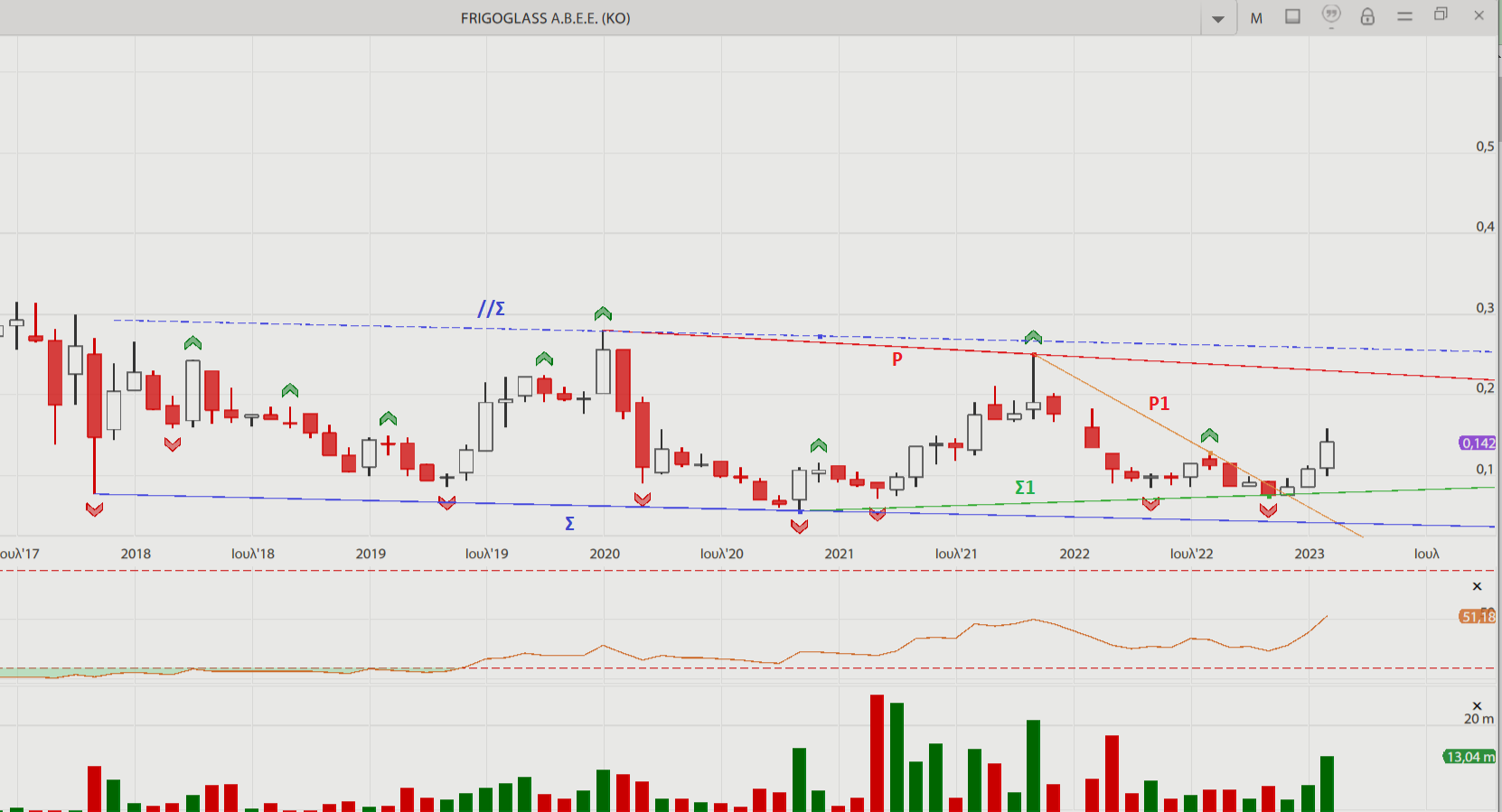The width and height of the screenshot is (1502, 812).
Task: Select the volume value label 13,04 m
Action: coord(1469,757)
